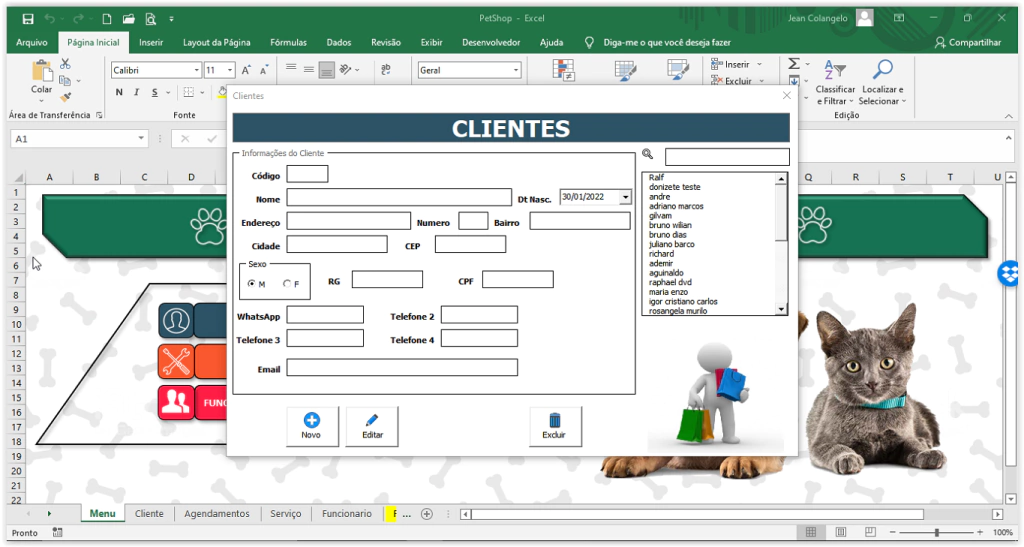1024x547 pixels.
Task: Click the Novo button with plus icon
Action: pyautogui.click(x=311, y=426)
